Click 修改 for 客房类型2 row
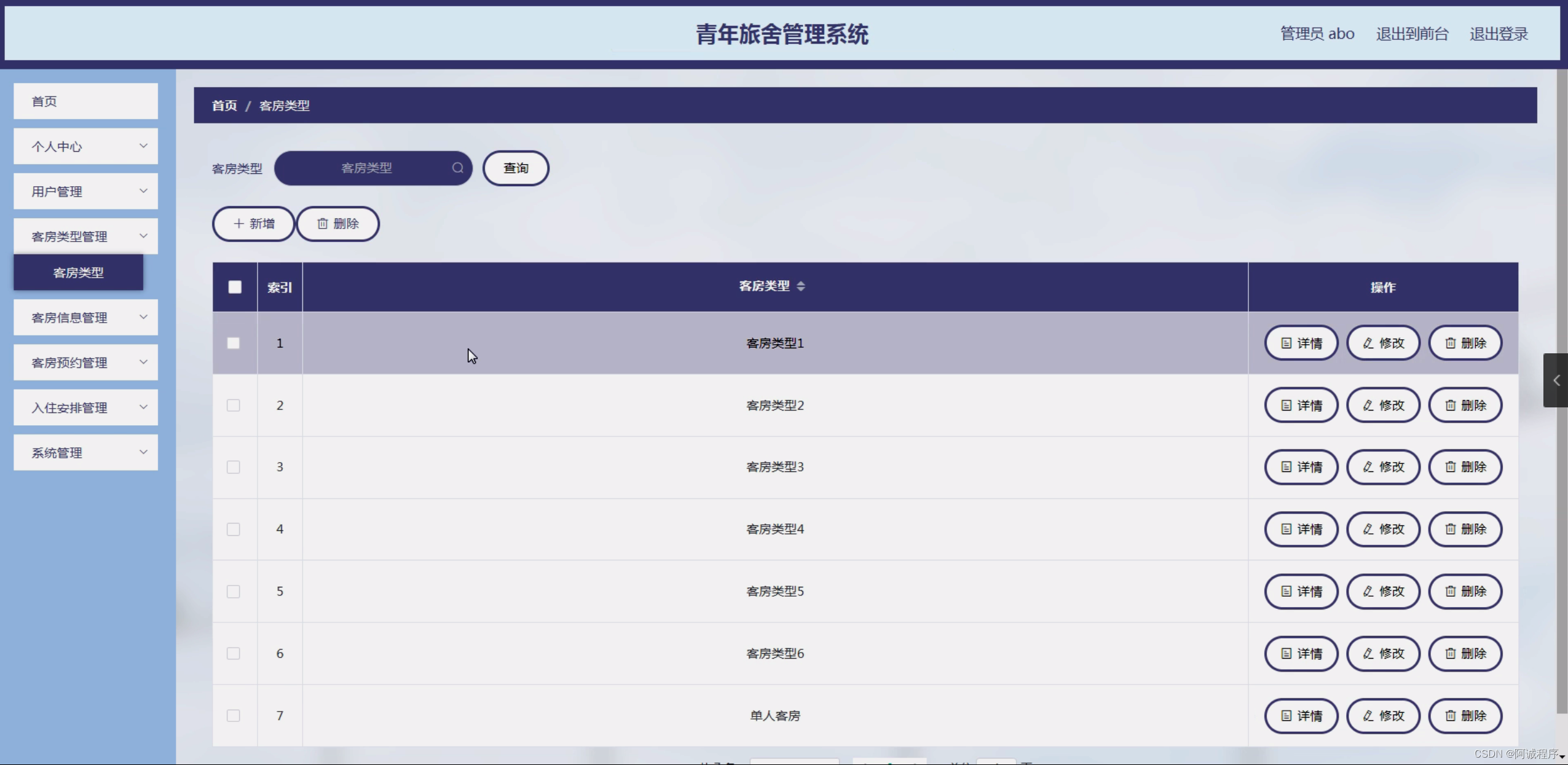 (1383, 406)
